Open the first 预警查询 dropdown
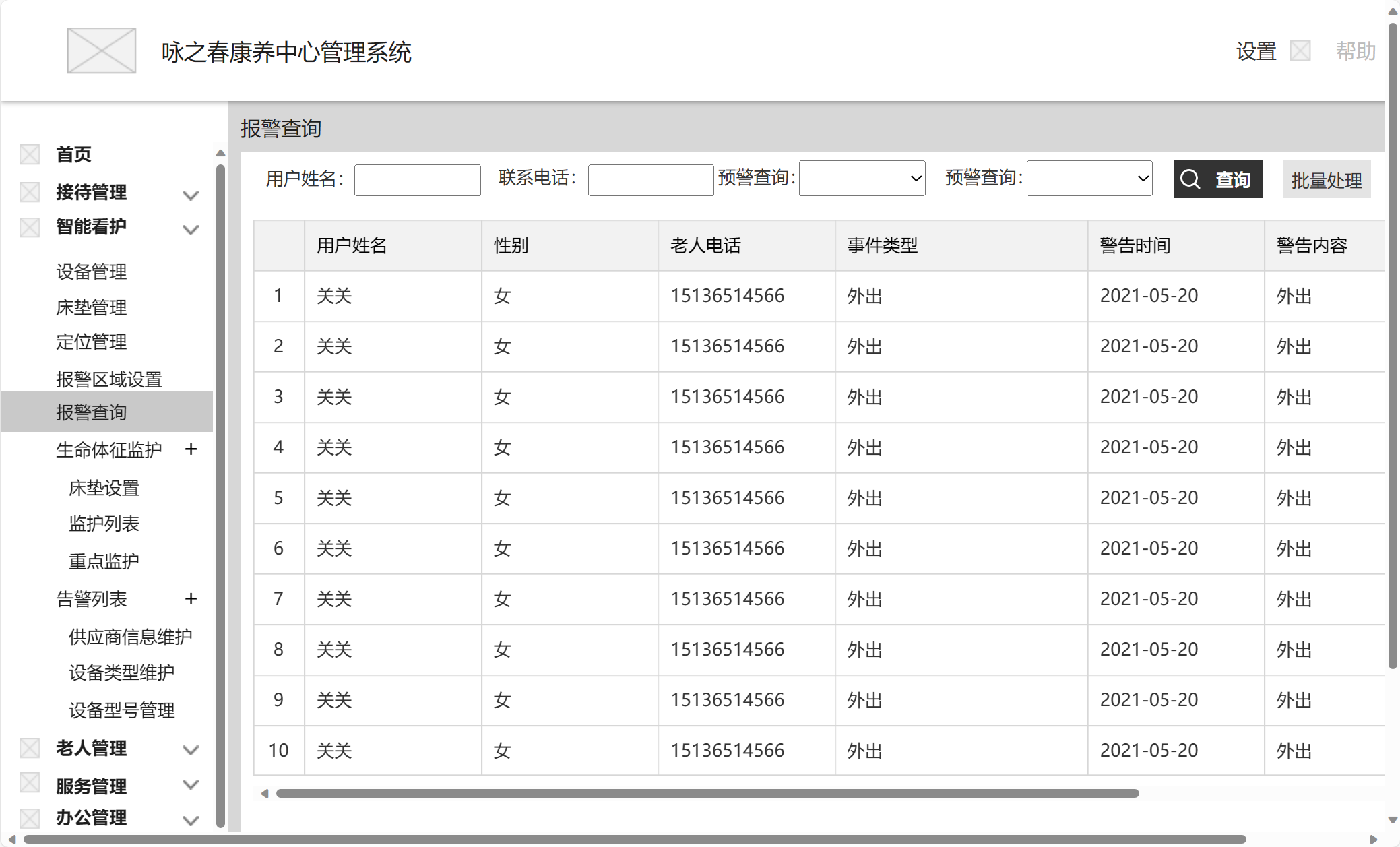The height and width of the screenshot is (847, 1400). pos(862,179)
